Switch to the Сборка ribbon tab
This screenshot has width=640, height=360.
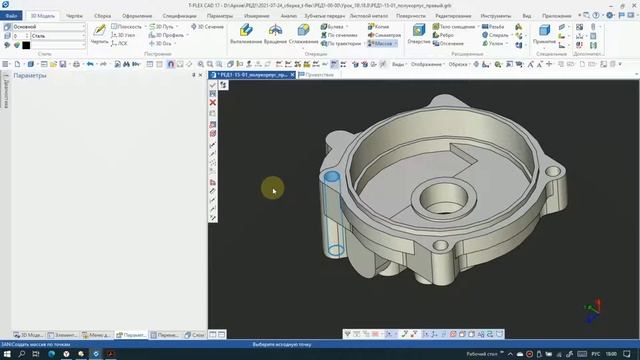[102, 16]
